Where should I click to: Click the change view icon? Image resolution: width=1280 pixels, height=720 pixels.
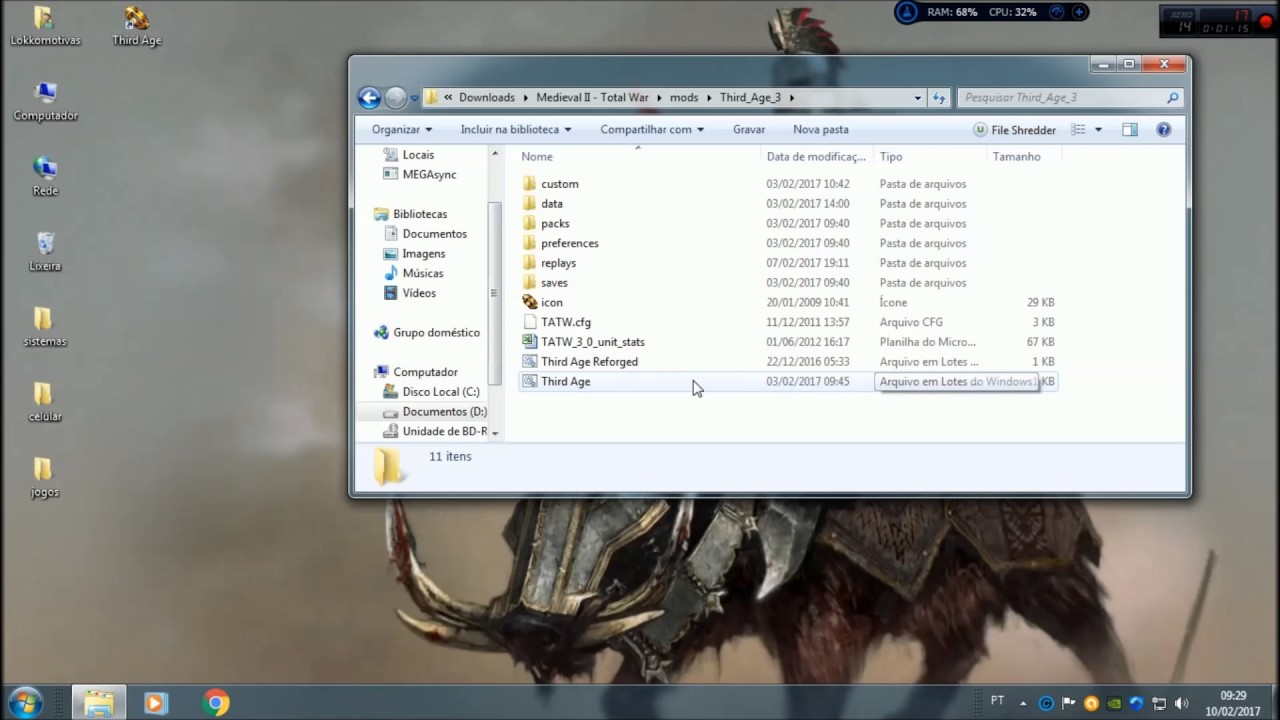(1078, 130)
